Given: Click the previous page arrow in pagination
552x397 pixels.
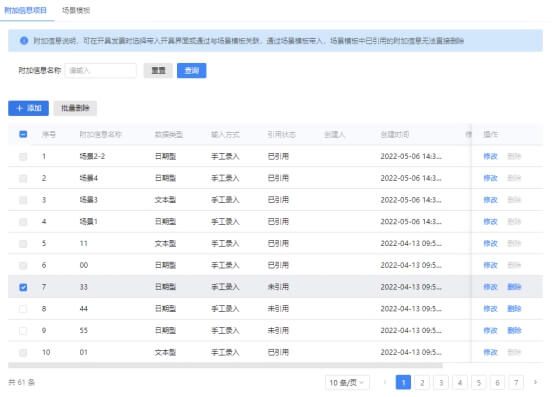Looking at the screenshot, I should coord(384,382).
